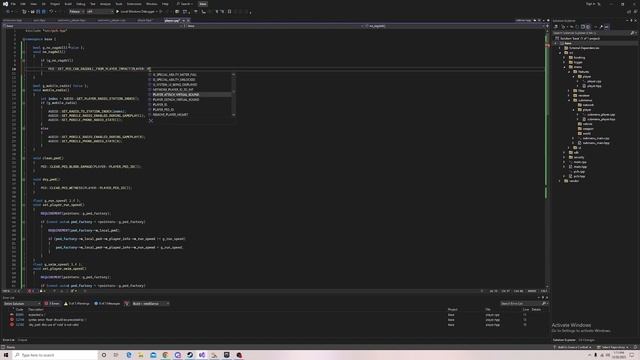The width and height of the screenshot is (640, 360).
Task: Switch to the Output tab
Action: (x=22, y=340)
